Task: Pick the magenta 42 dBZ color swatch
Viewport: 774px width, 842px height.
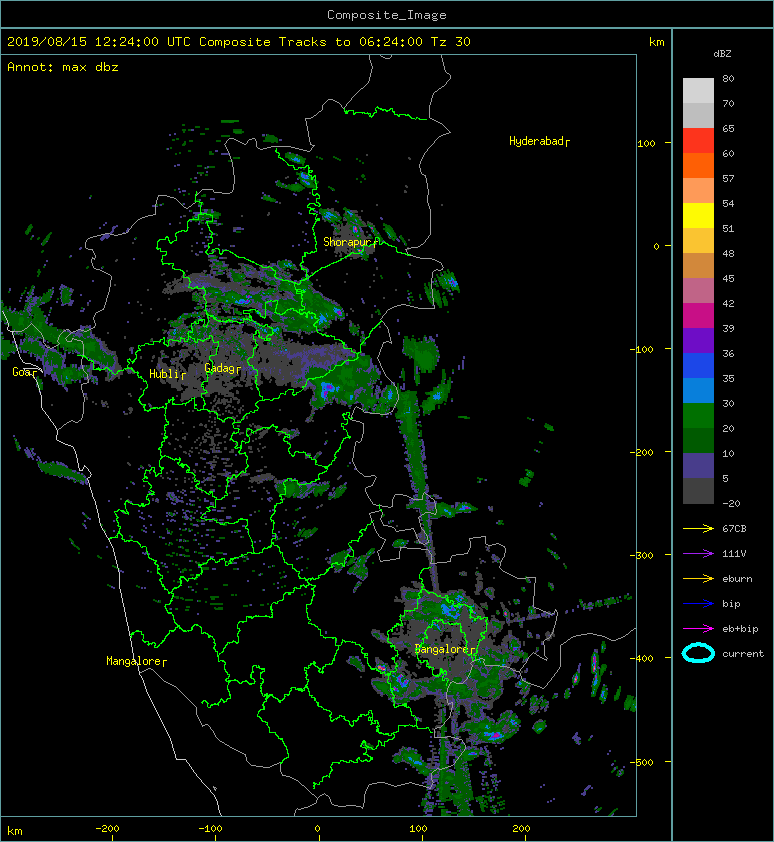Action: [698, 316]
